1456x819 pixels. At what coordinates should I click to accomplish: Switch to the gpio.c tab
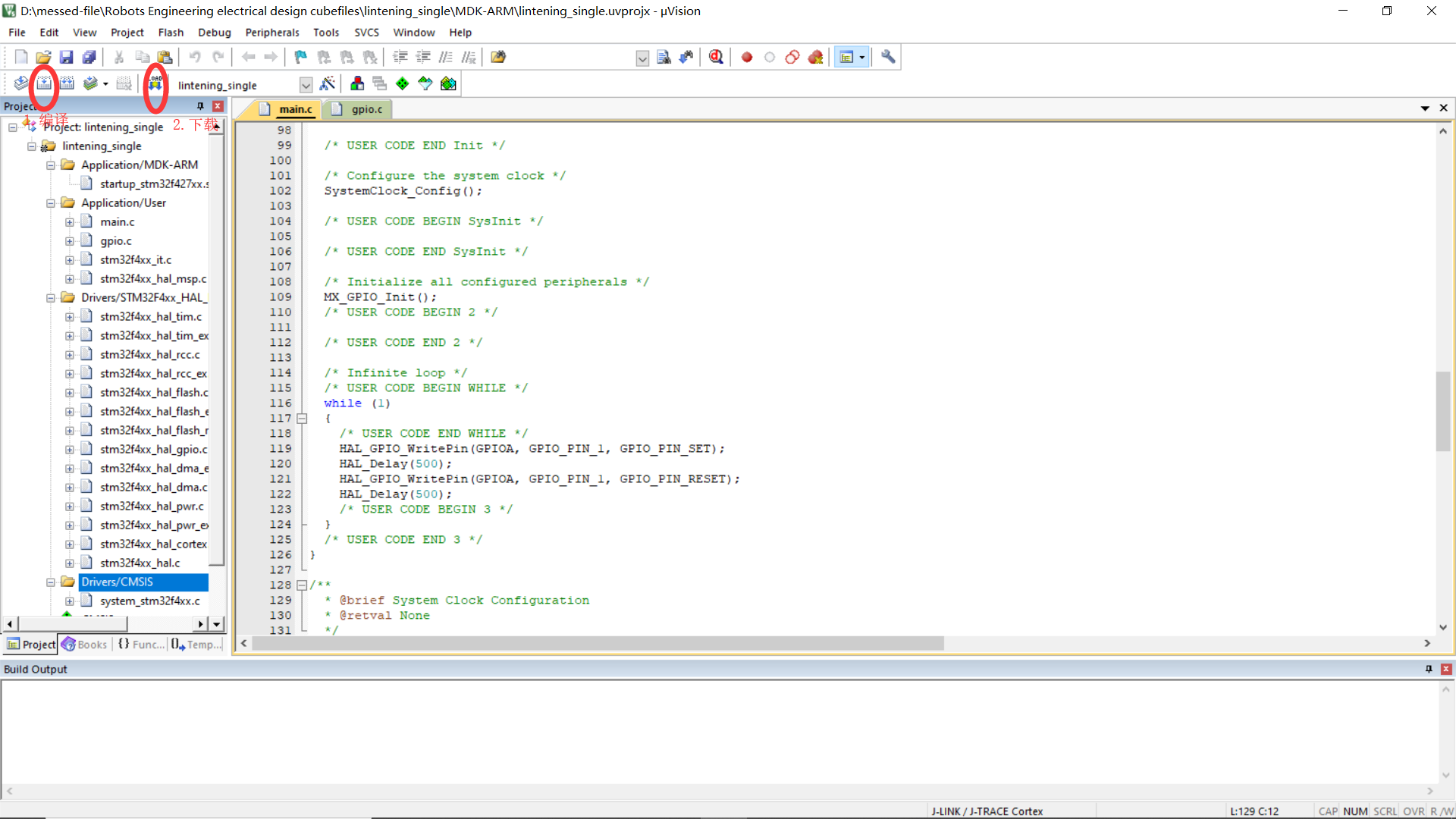click(x=366, y=109)
